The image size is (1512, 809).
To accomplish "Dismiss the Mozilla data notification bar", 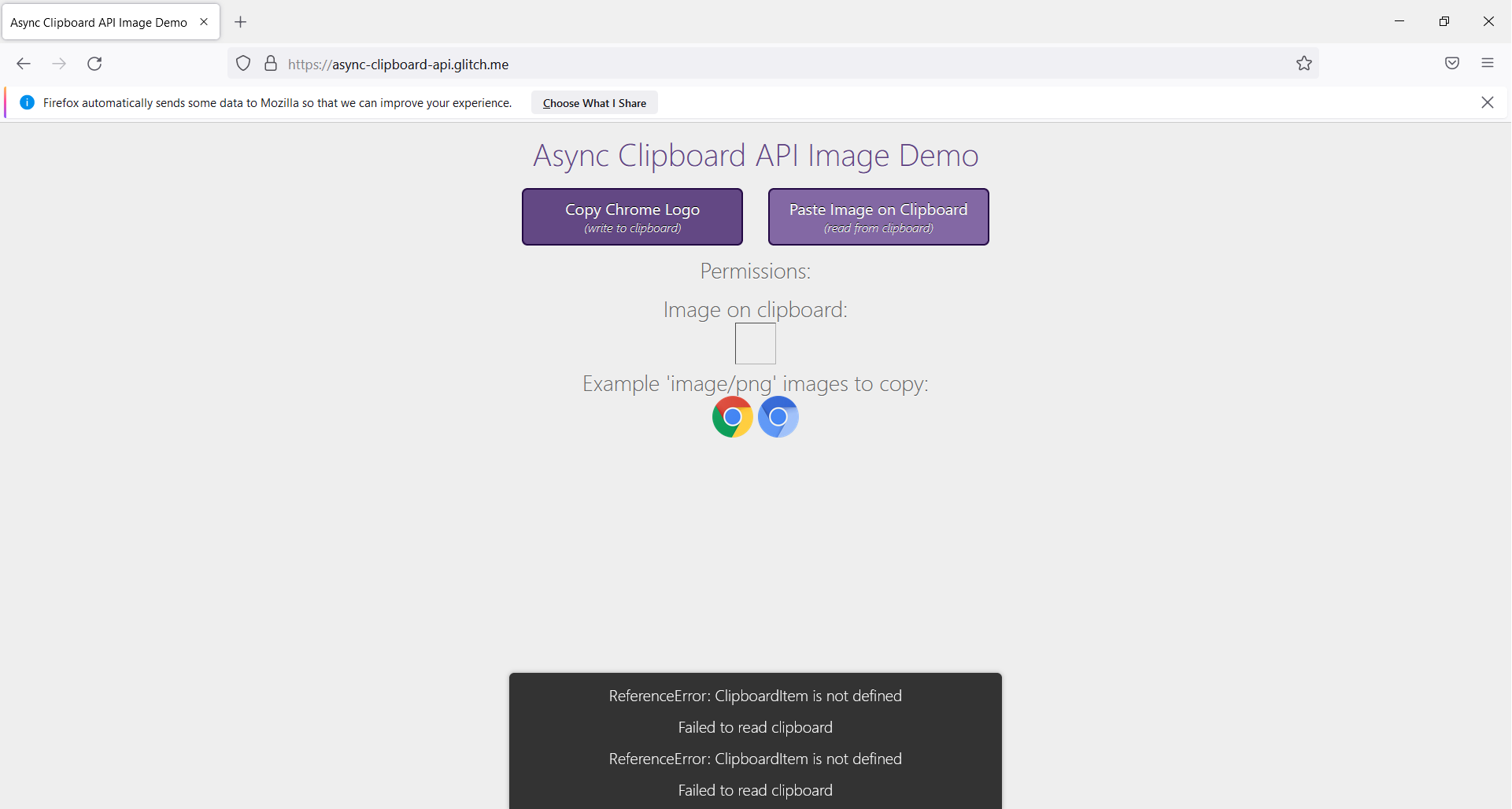I will [x=1488, y=102].
